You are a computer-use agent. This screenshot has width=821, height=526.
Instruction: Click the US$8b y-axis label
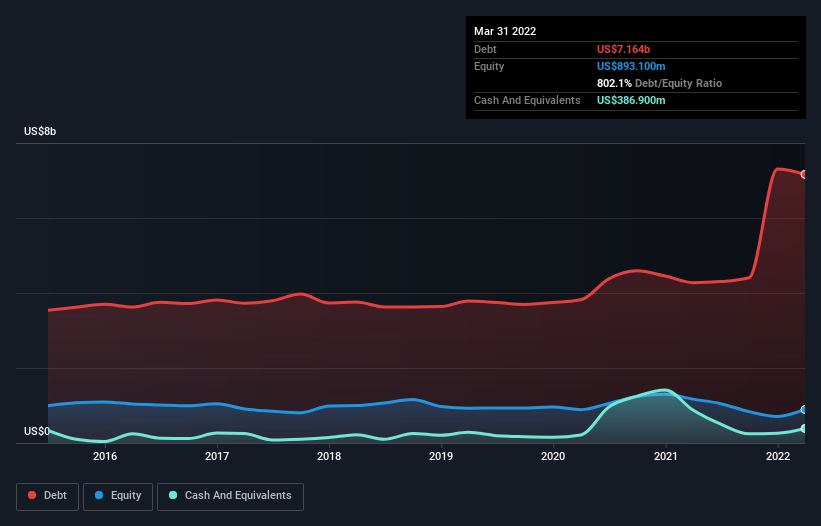[40, 131]
